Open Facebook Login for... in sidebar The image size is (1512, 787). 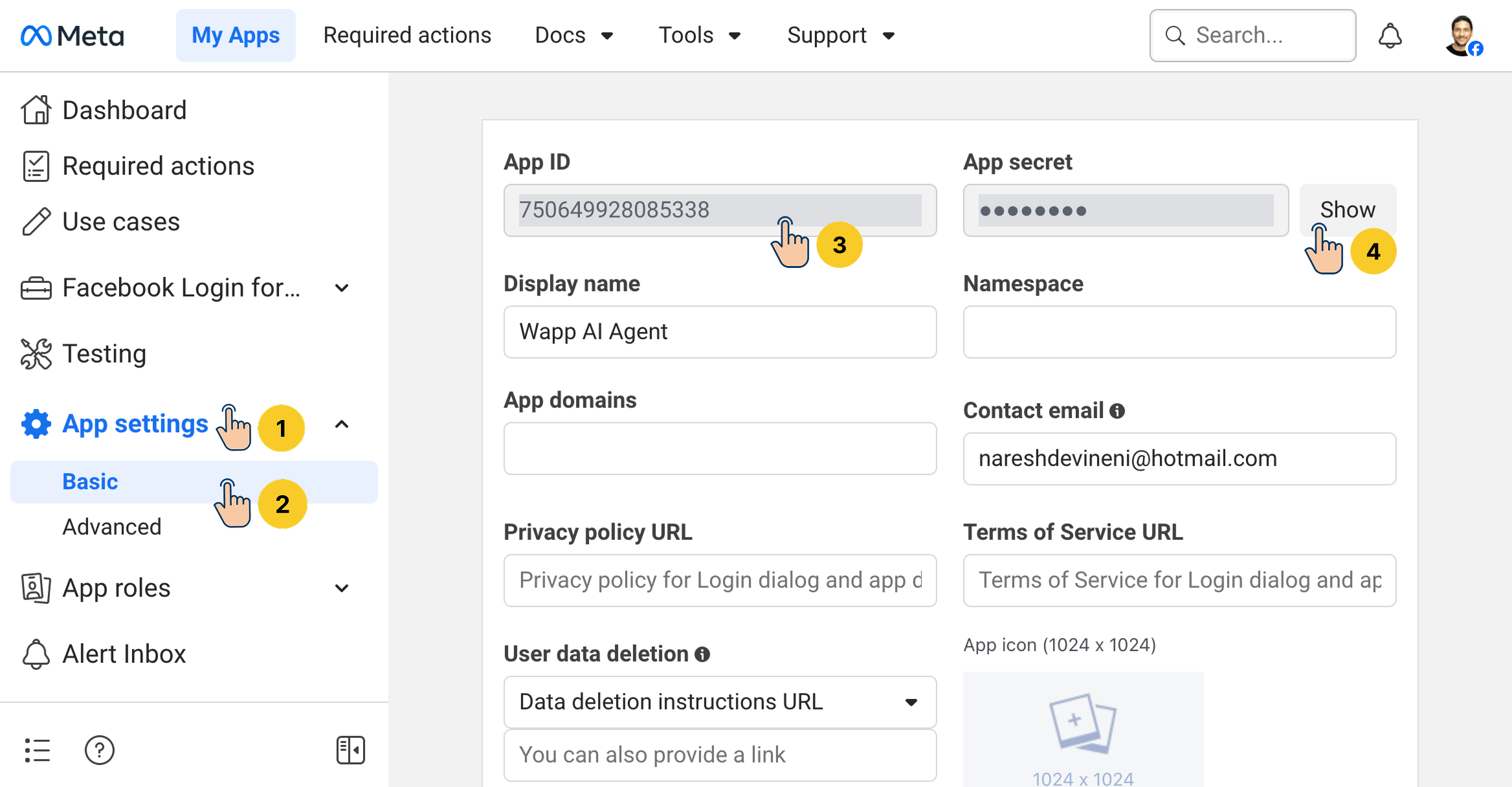(181, 288)
